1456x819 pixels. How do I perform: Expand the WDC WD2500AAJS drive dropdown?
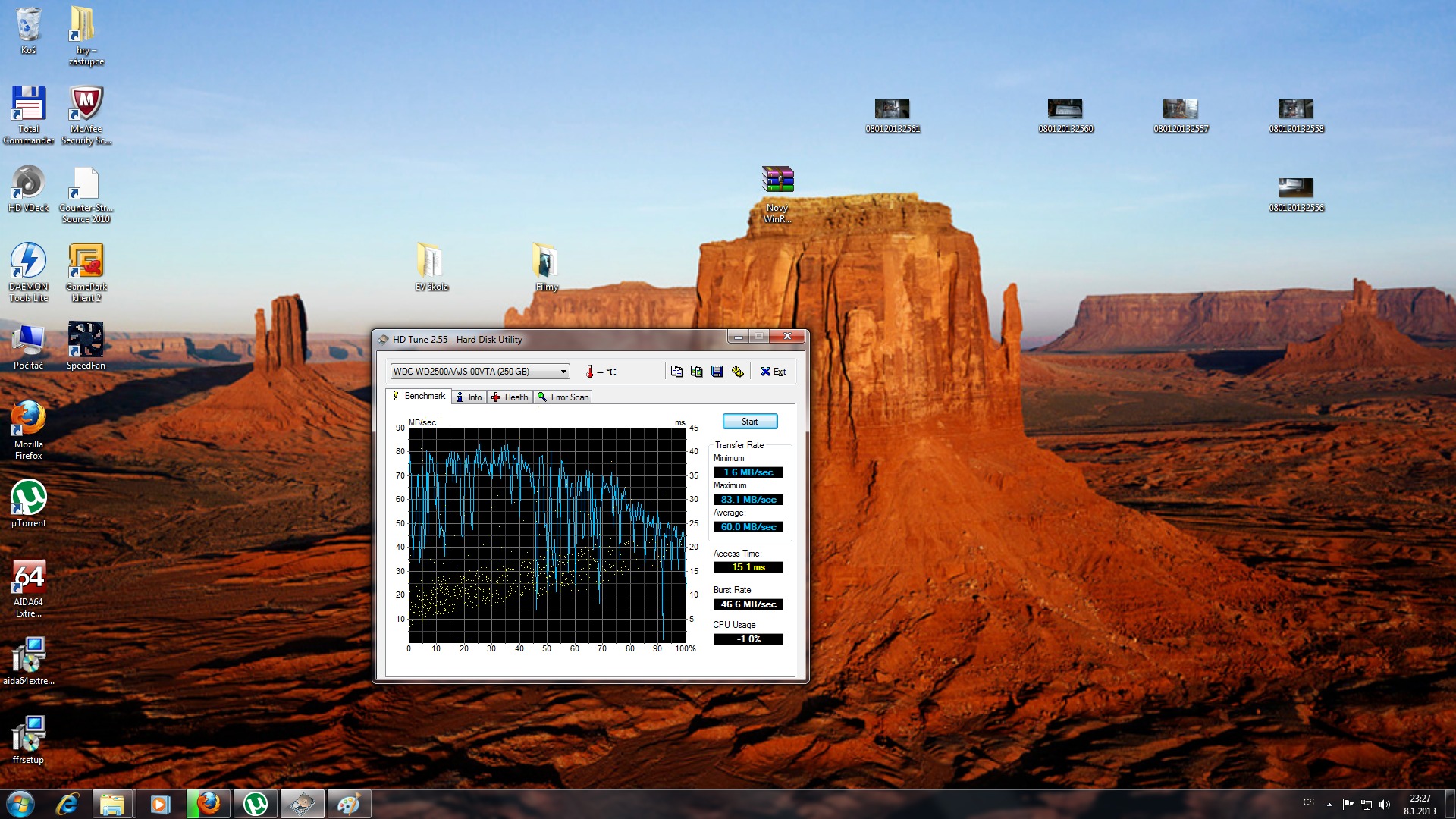563,371
